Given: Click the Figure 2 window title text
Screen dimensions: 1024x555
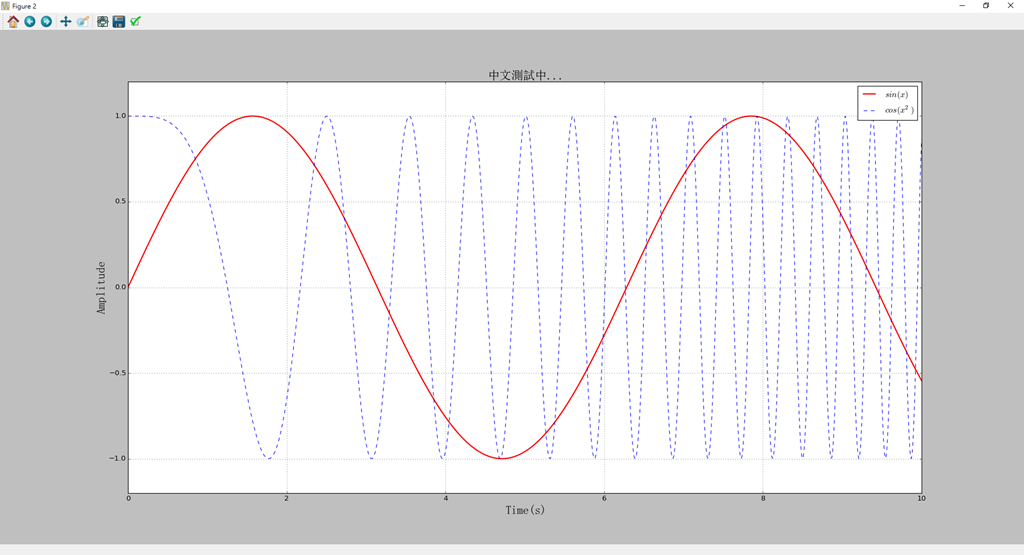Looking at the screenshot, I should click(x=24, y=7).
